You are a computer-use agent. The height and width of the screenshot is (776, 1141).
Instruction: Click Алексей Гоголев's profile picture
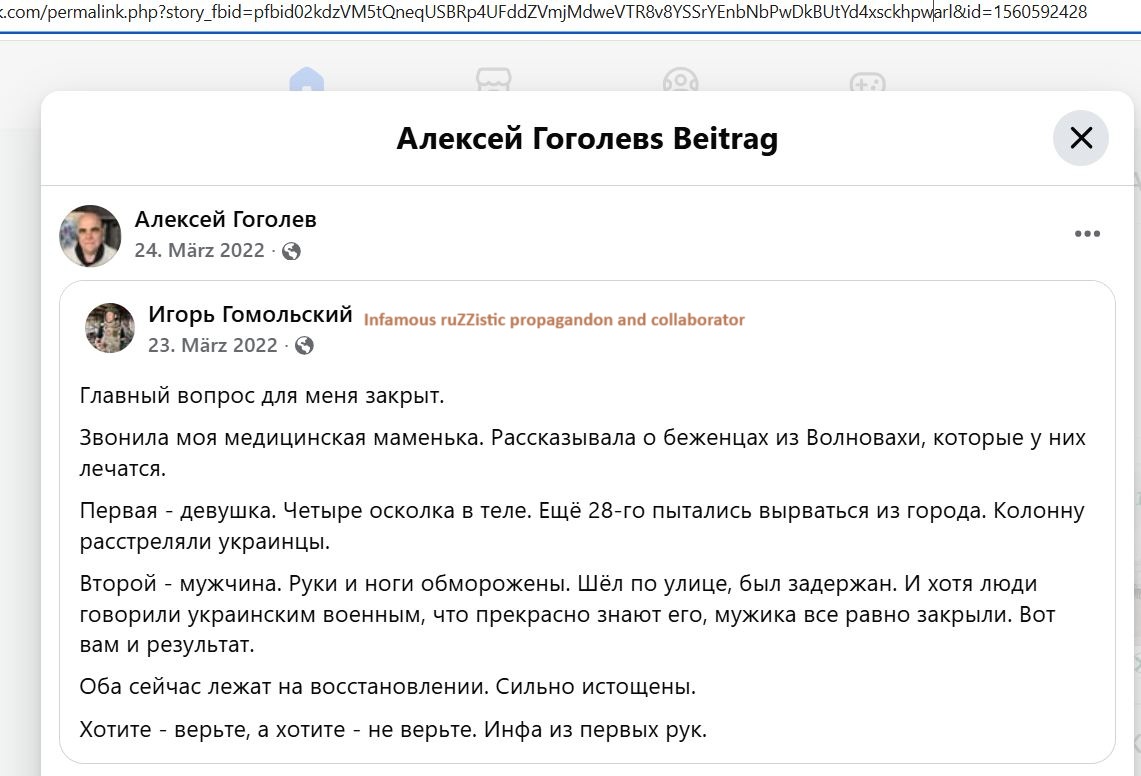pyautogui.click(x=90, y=235)
